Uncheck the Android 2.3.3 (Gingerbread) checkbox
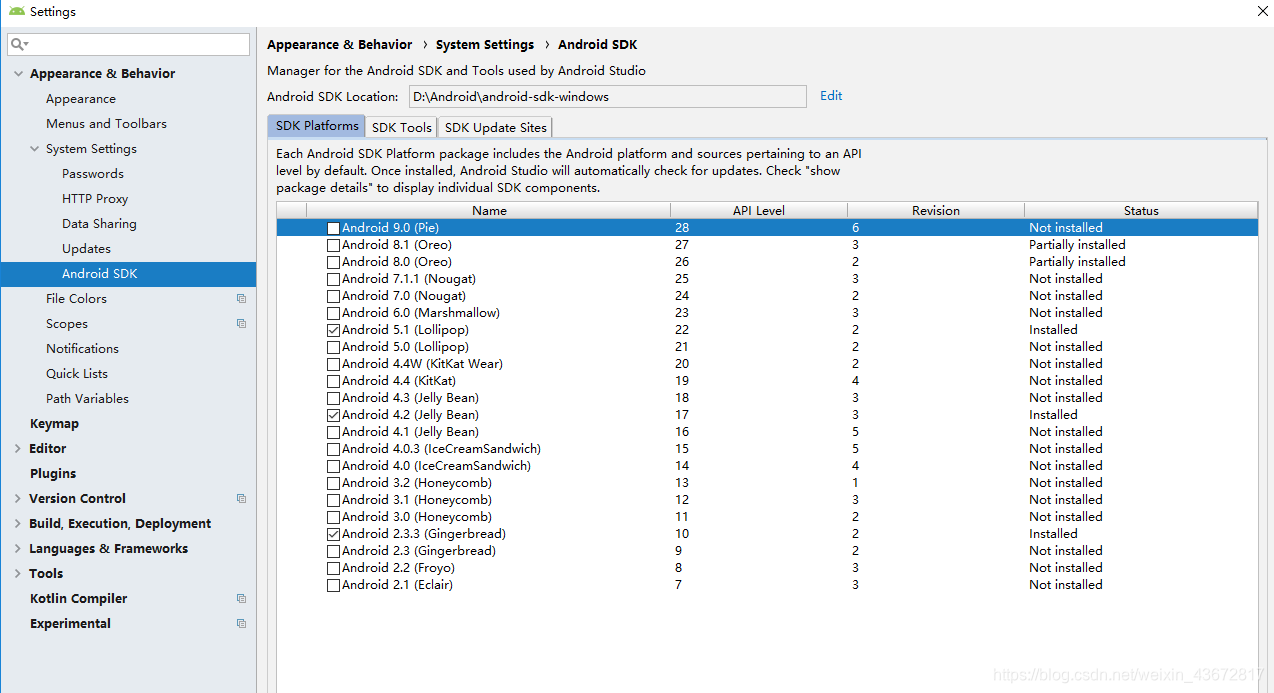The height and width of the screenshot is (693, 1274). (x=333, y=534)
